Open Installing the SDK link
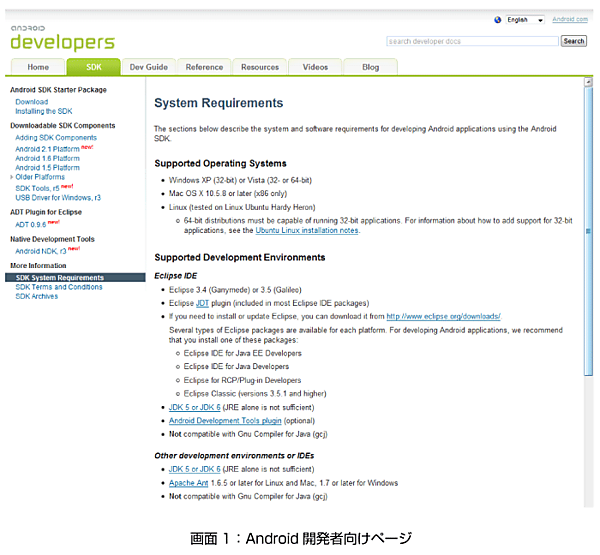The image size is (600, 555). click(44, 111)
